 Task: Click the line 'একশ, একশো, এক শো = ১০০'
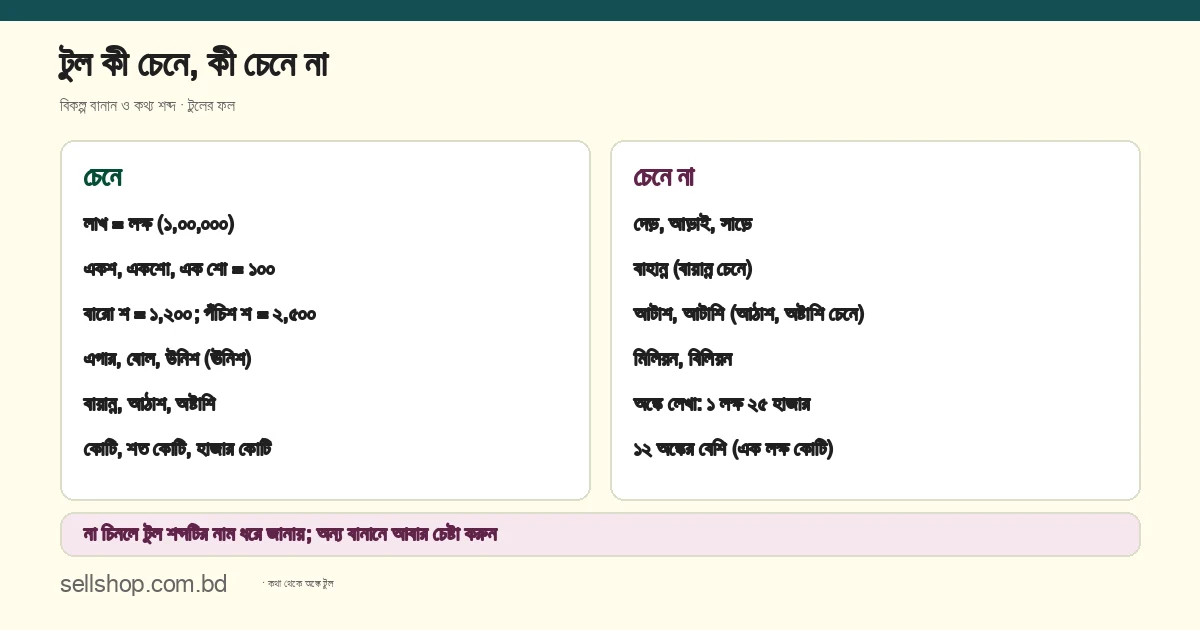[x=179, y=269]
